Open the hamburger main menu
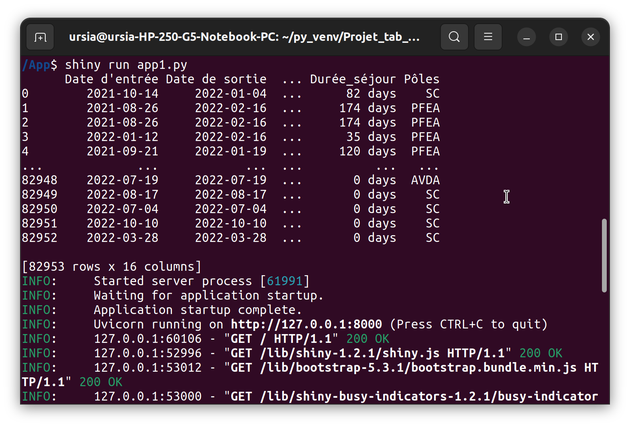The image size is (630, 427). [488, 37]
